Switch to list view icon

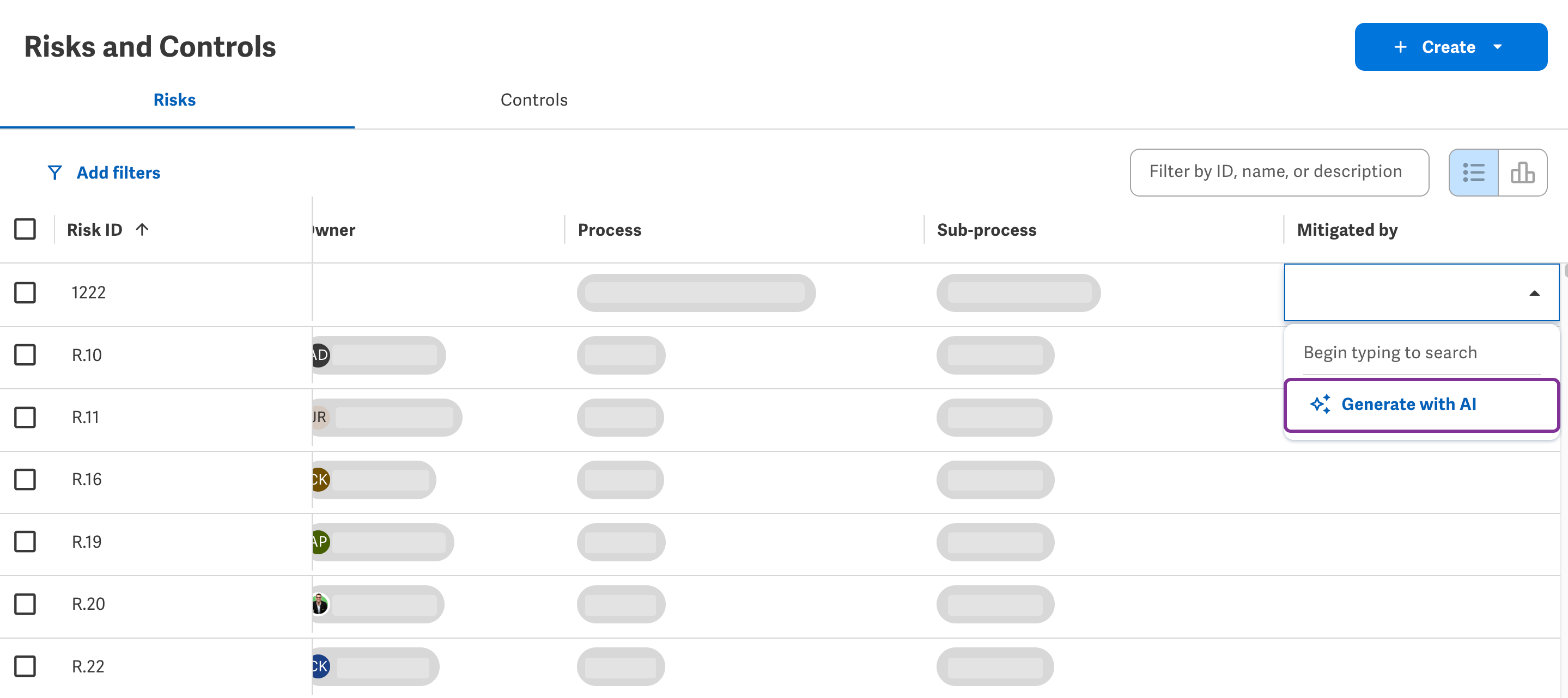(1473, 172)
